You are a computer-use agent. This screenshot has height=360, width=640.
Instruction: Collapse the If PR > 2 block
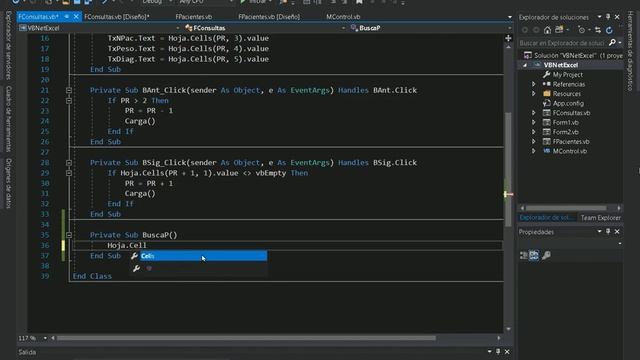pos(69,100)
